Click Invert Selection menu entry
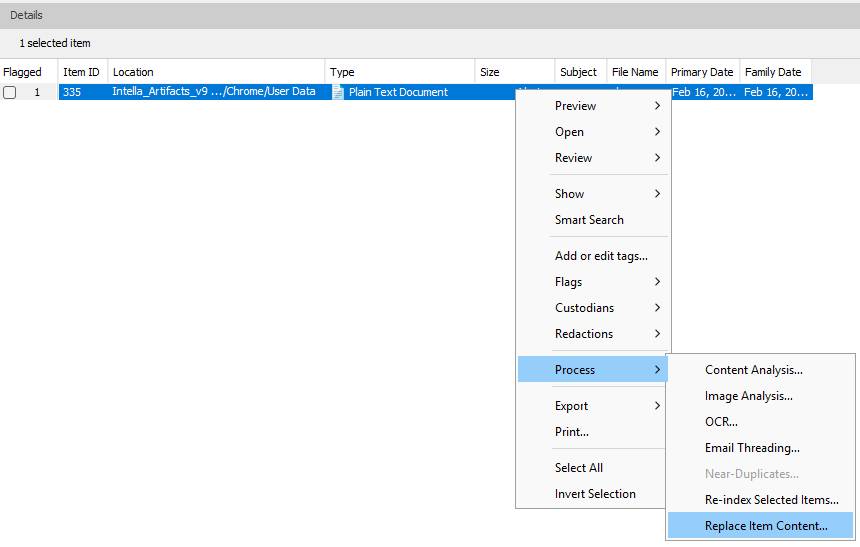 (x=595, y=494)
